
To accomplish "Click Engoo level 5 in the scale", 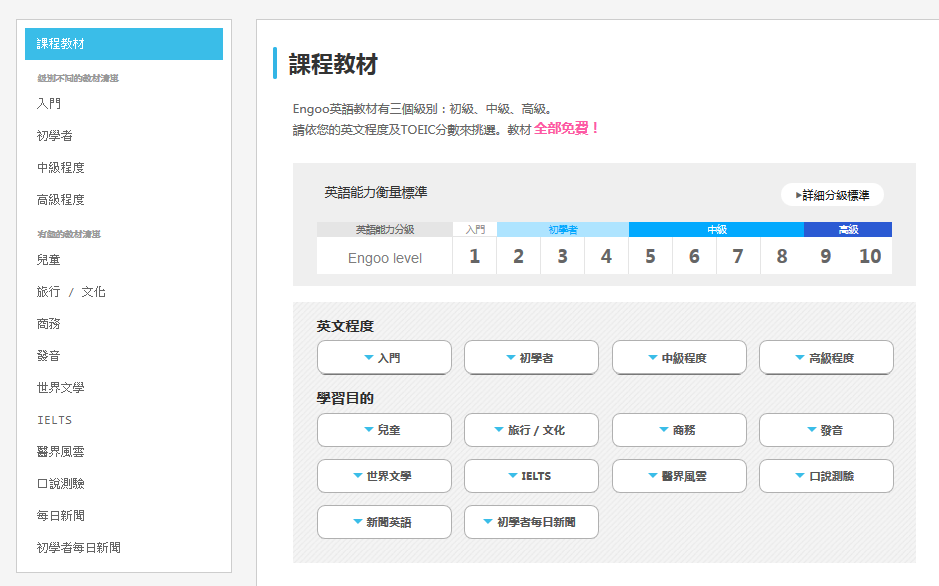I will pyautogui.click(x=650, y=257).
